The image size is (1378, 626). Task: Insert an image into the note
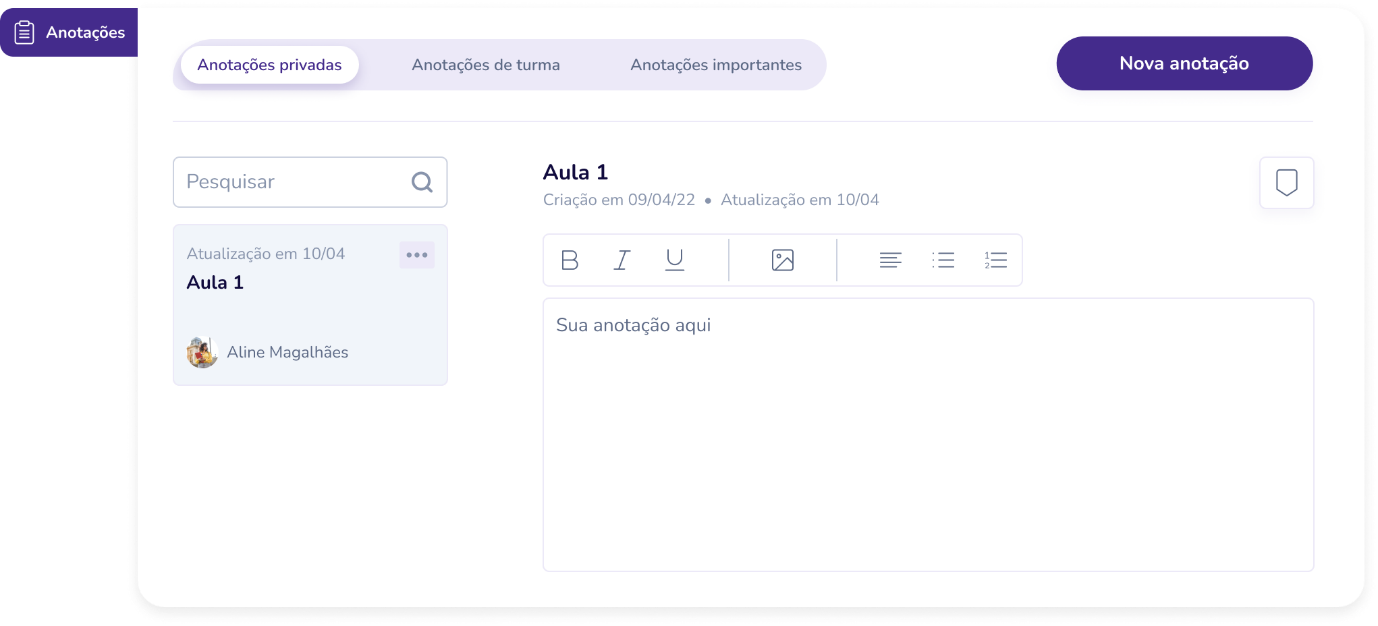click(x=782, y=260)
